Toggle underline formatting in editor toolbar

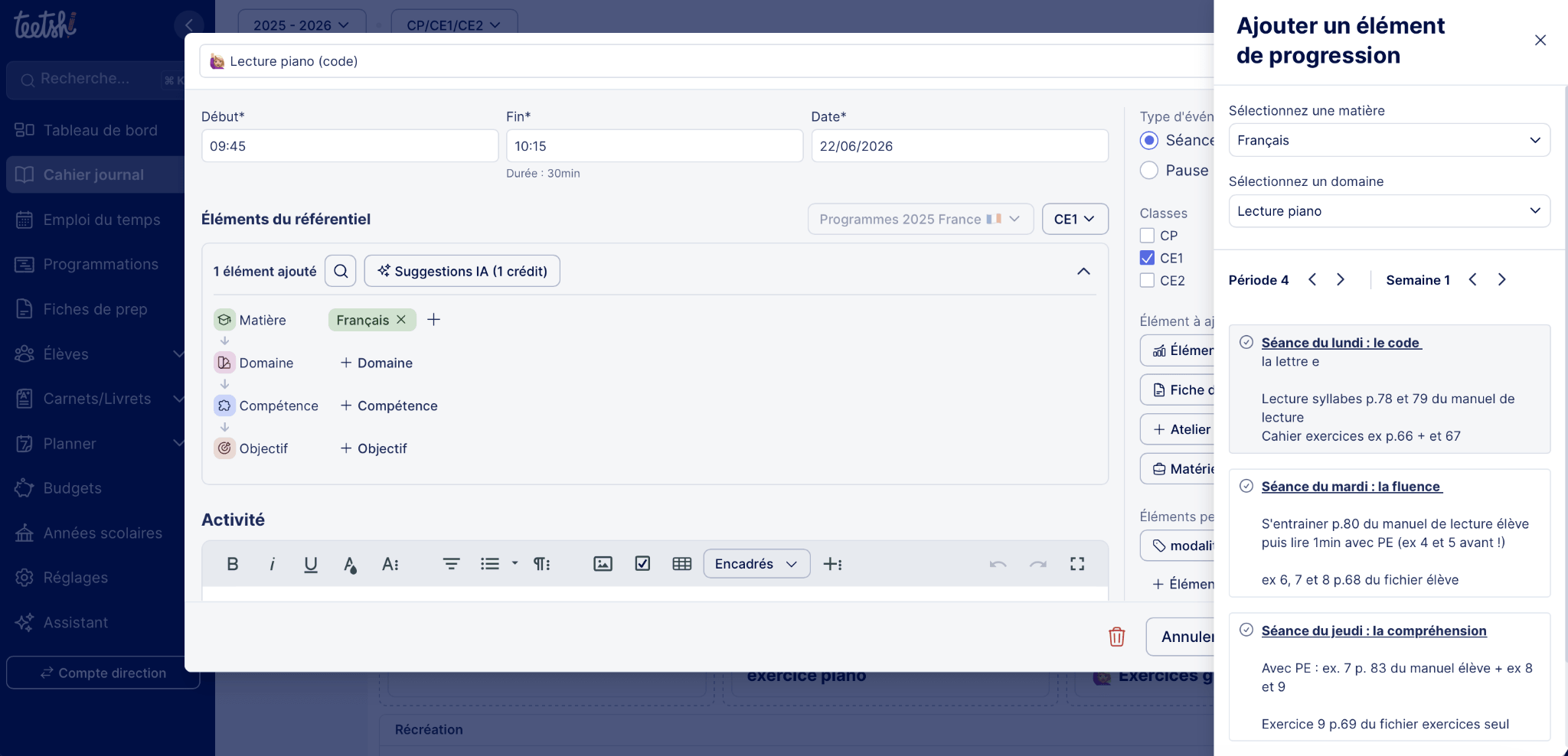pyautogui.click(x=311, y=564)
